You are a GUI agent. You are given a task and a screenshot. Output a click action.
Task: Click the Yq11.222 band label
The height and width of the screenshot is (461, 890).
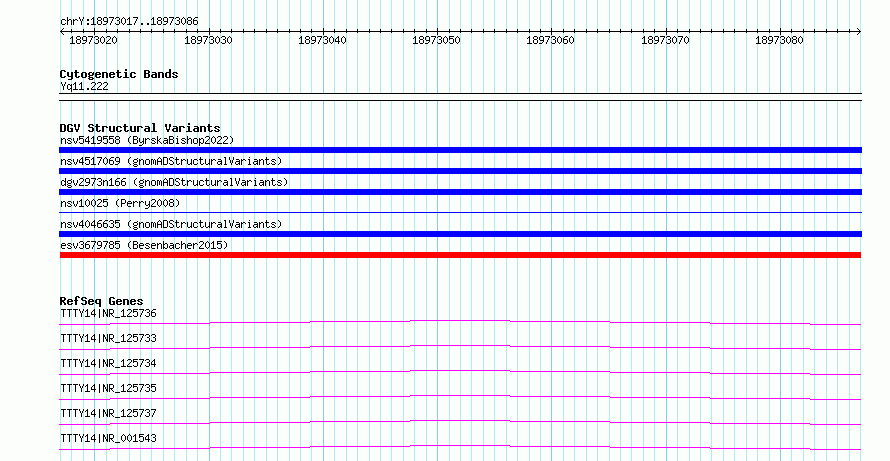(84, 86)
